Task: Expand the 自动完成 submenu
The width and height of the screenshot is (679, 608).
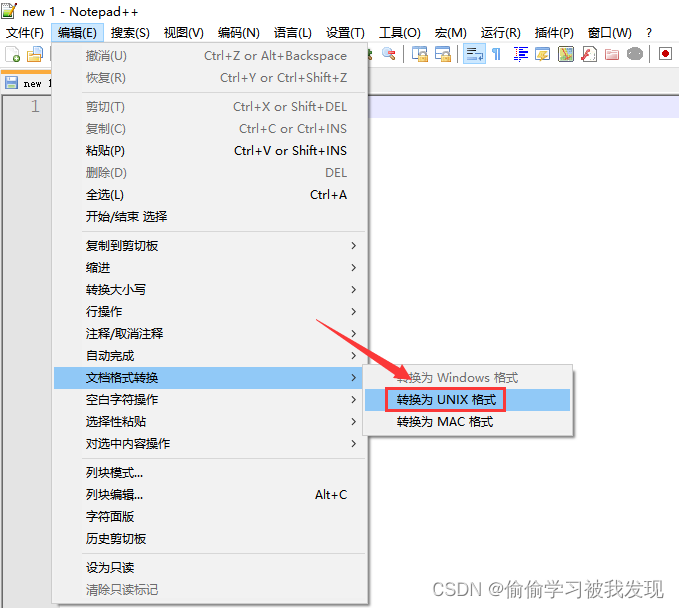Action: click(x=210, y=356)
